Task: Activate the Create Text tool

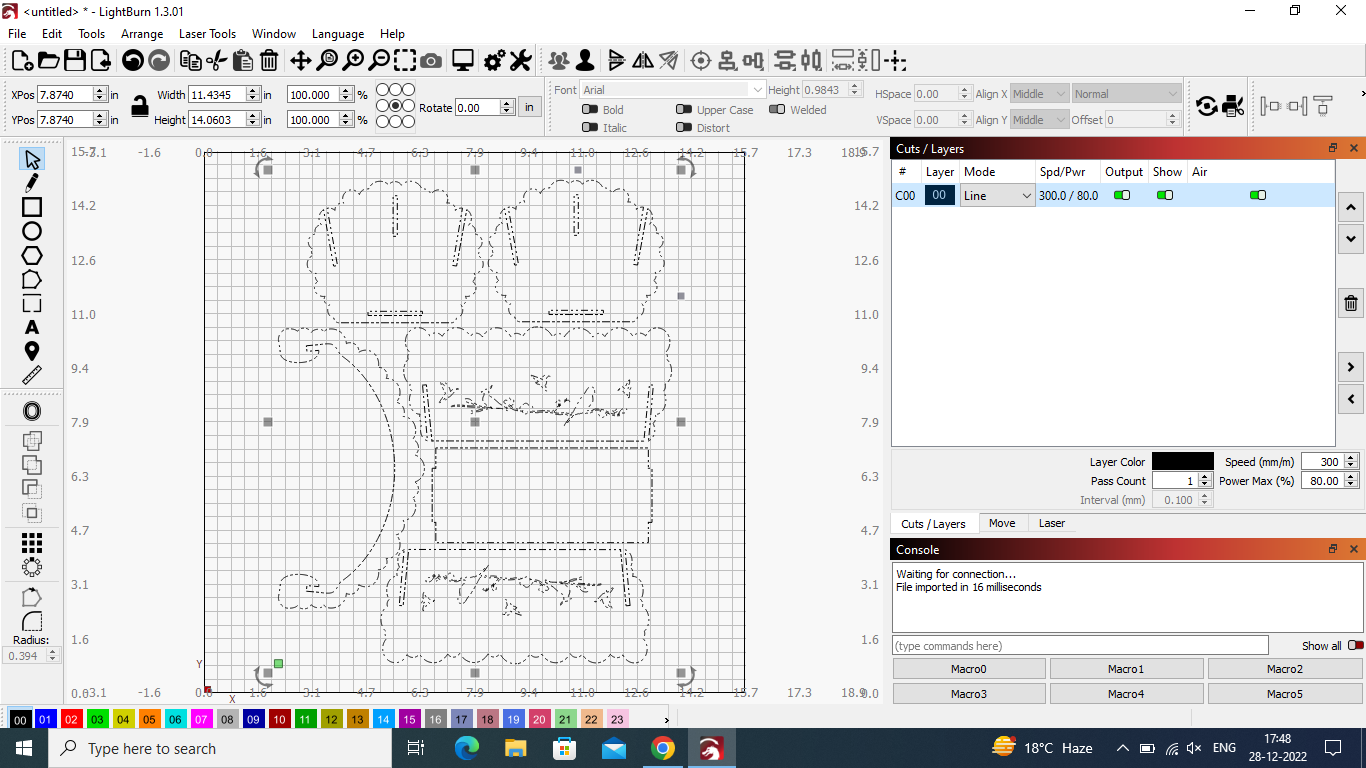Action: click(31, 326)
